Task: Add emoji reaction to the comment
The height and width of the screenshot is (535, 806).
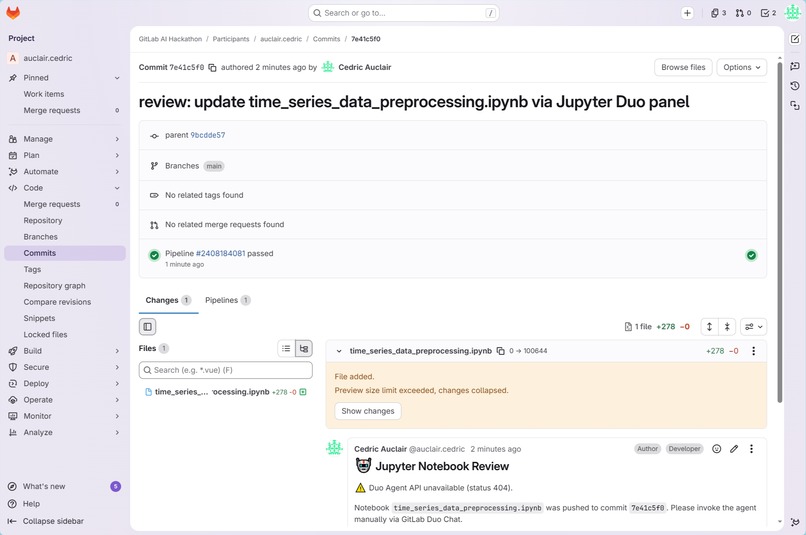Action: tap(717, 449)
